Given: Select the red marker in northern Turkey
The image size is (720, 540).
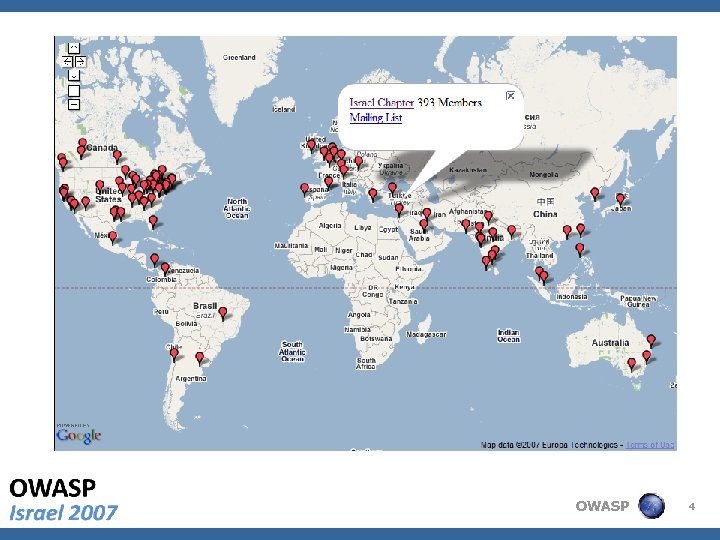Looking at the screenshot, I should [392, 188].
